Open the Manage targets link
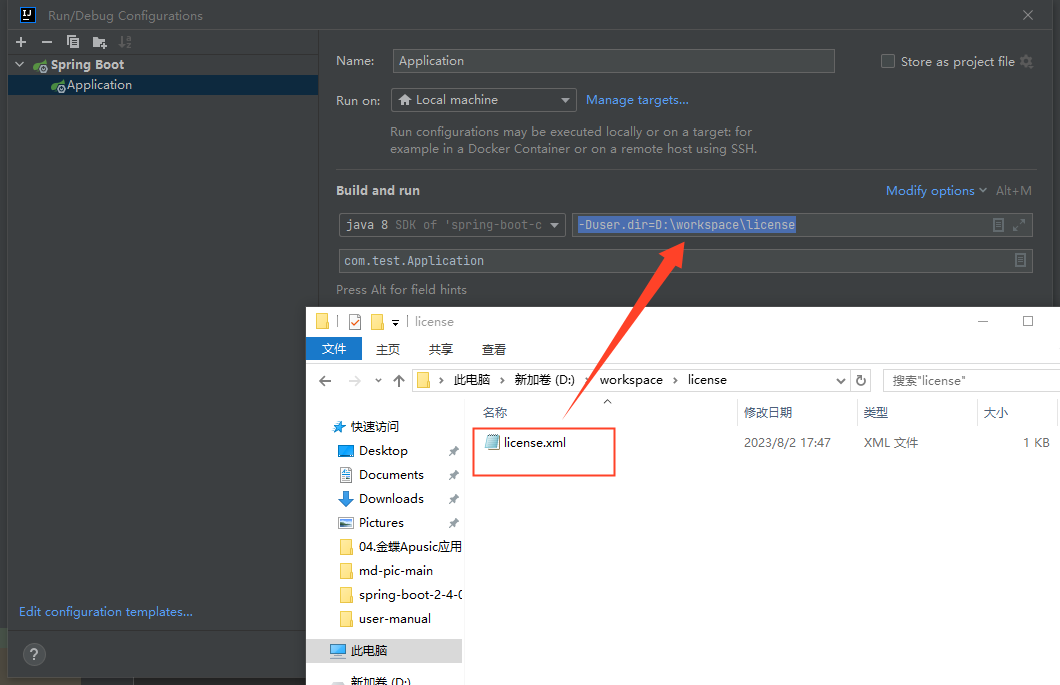The image size is (1060, 685). 637,100
